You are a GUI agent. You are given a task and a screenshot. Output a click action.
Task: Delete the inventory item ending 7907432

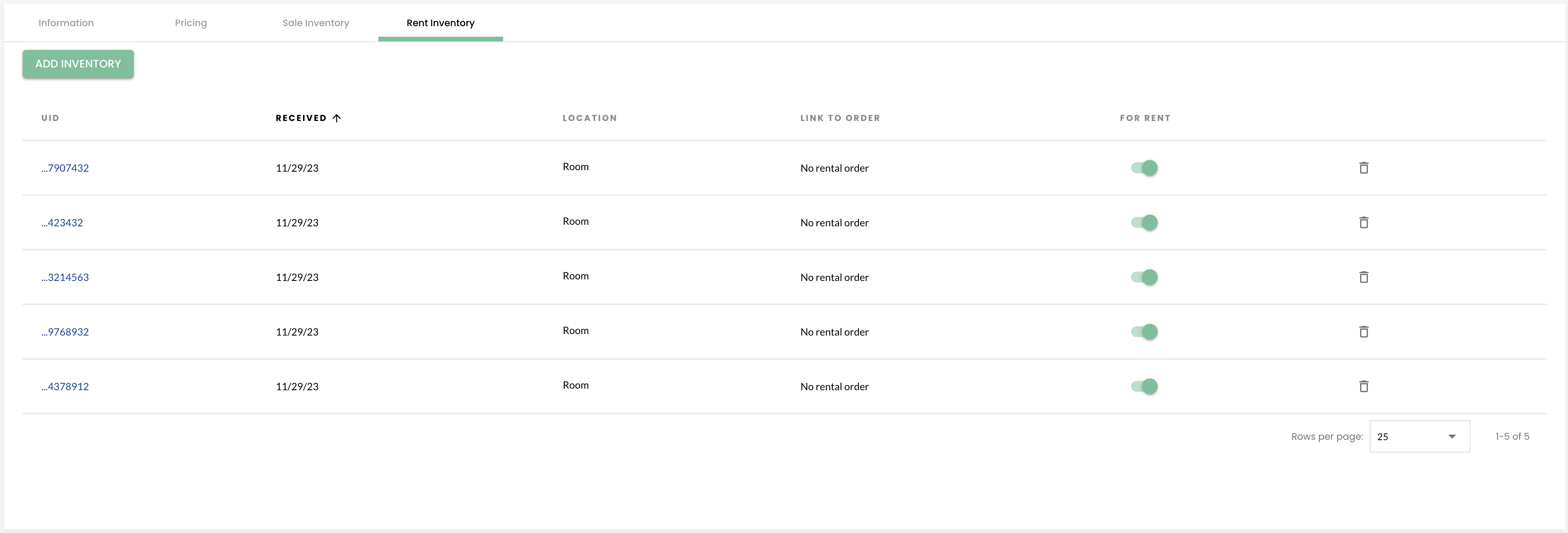click(1364, 168)
